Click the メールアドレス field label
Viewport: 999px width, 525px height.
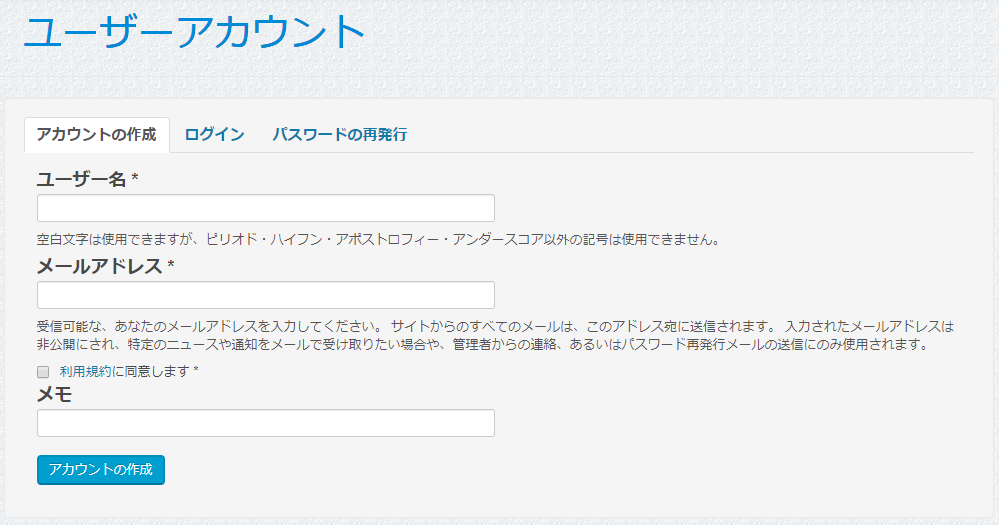pyautogui.click(x=106, y=266)
